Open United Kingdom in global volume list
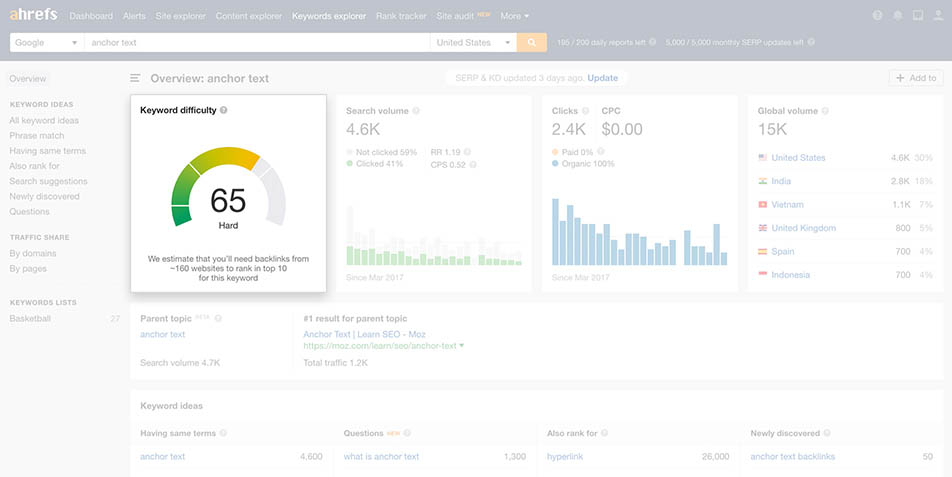Screen dimensions: 952x477 pos(803,228)
